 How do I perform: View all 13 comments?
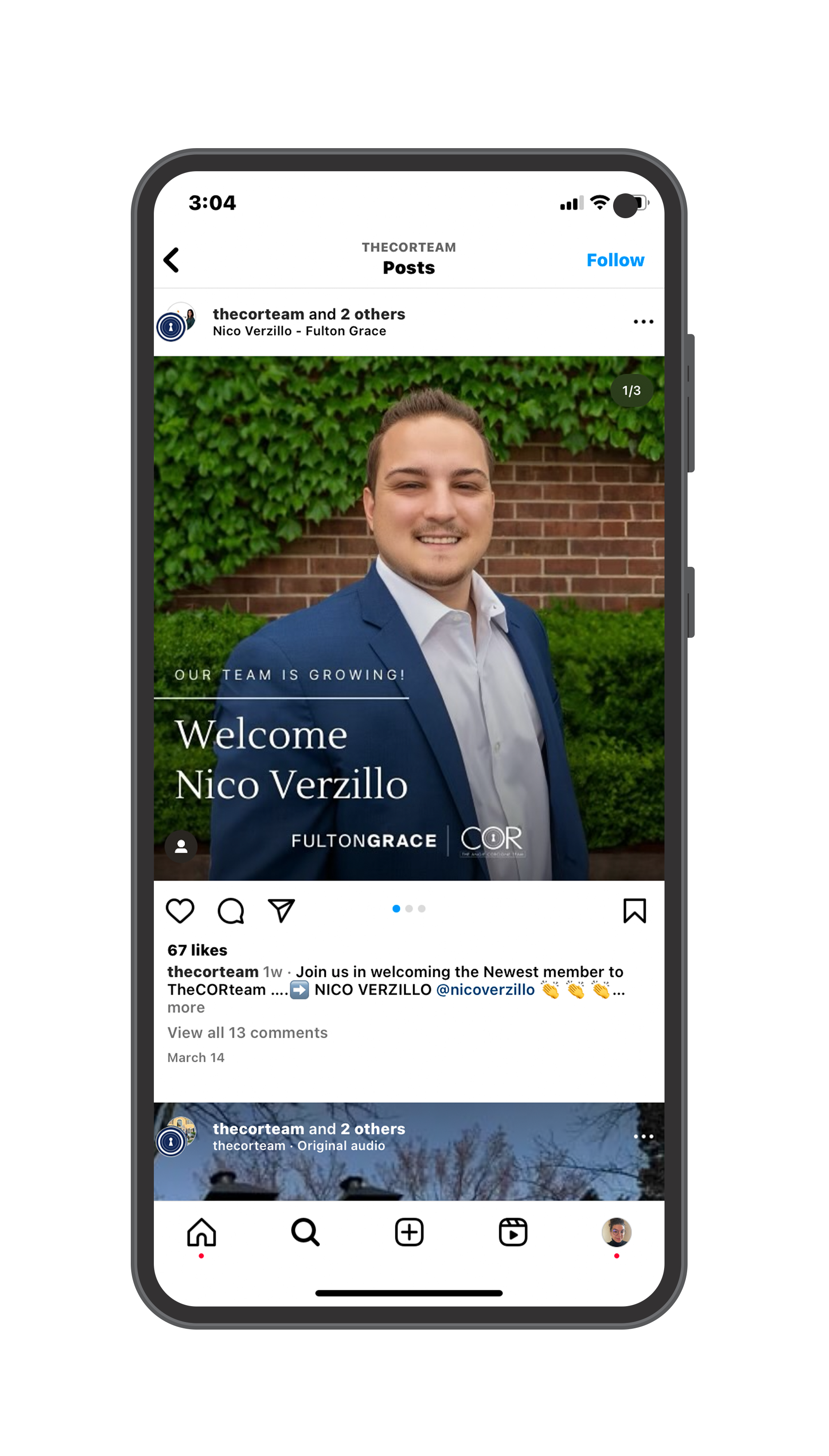coord(247,1032)
